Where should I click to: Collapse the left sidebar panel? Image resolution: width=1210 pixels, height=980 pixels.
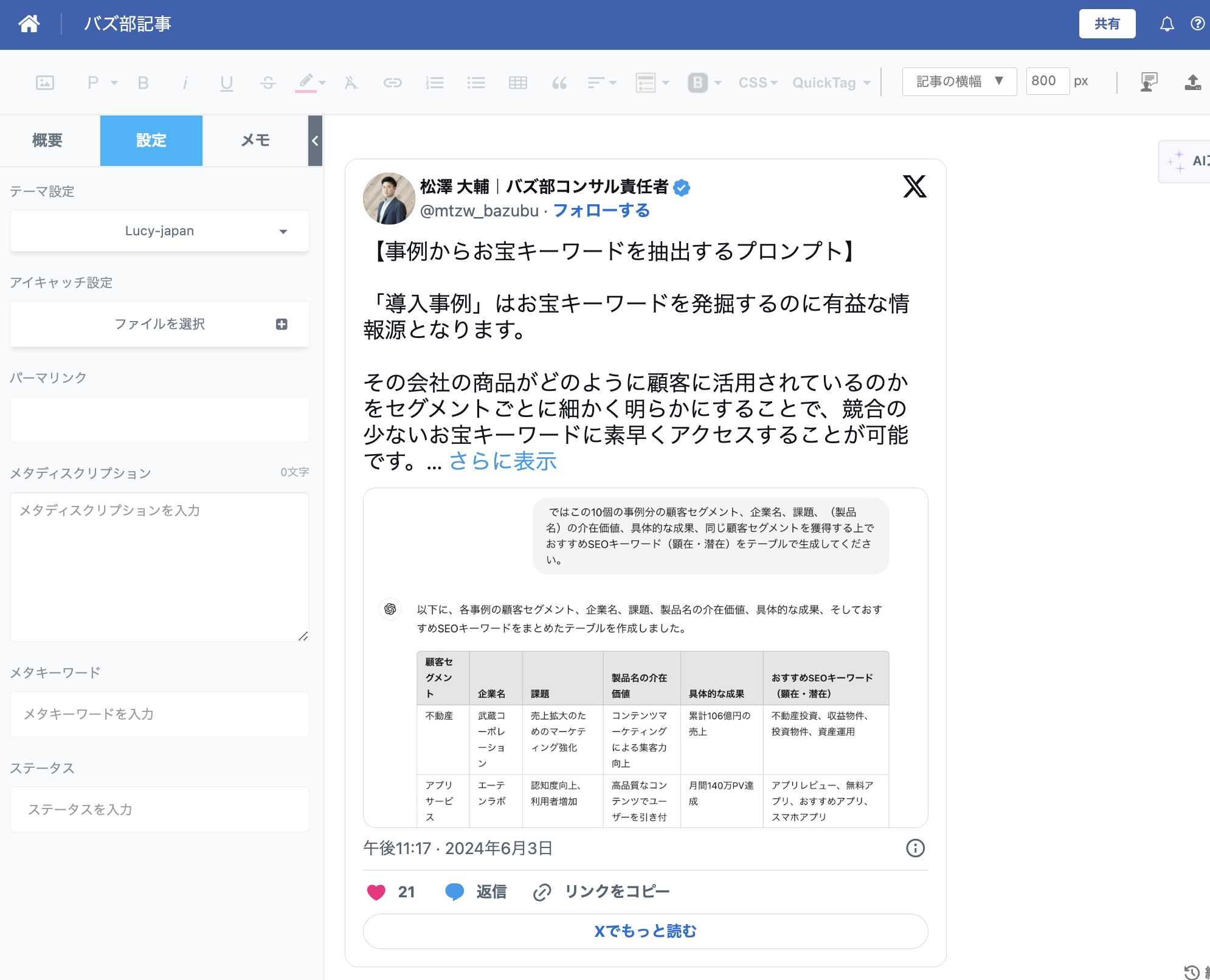coord(315,140)
